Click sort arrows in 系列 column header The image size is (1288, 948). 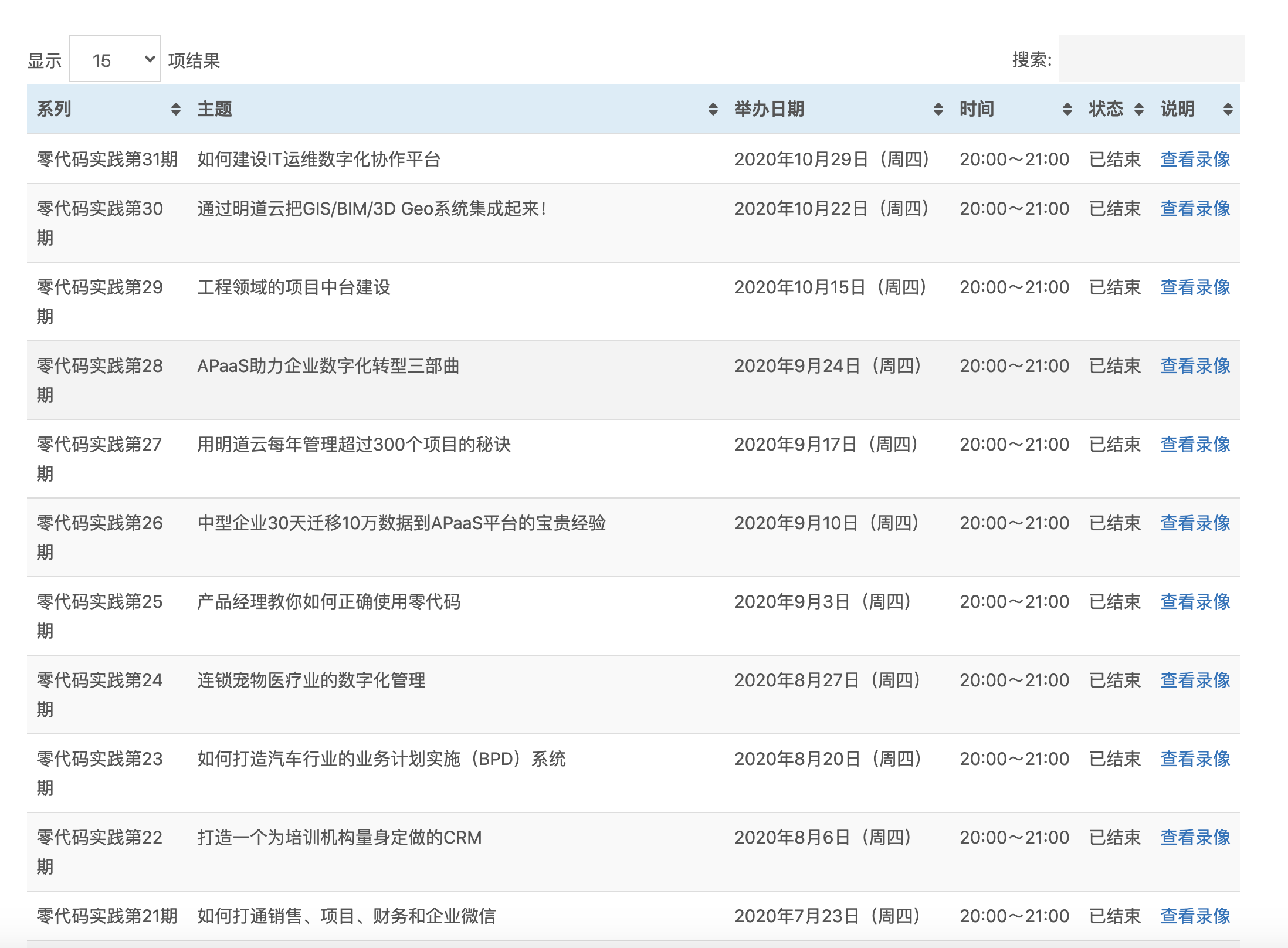tap(175, 109)
